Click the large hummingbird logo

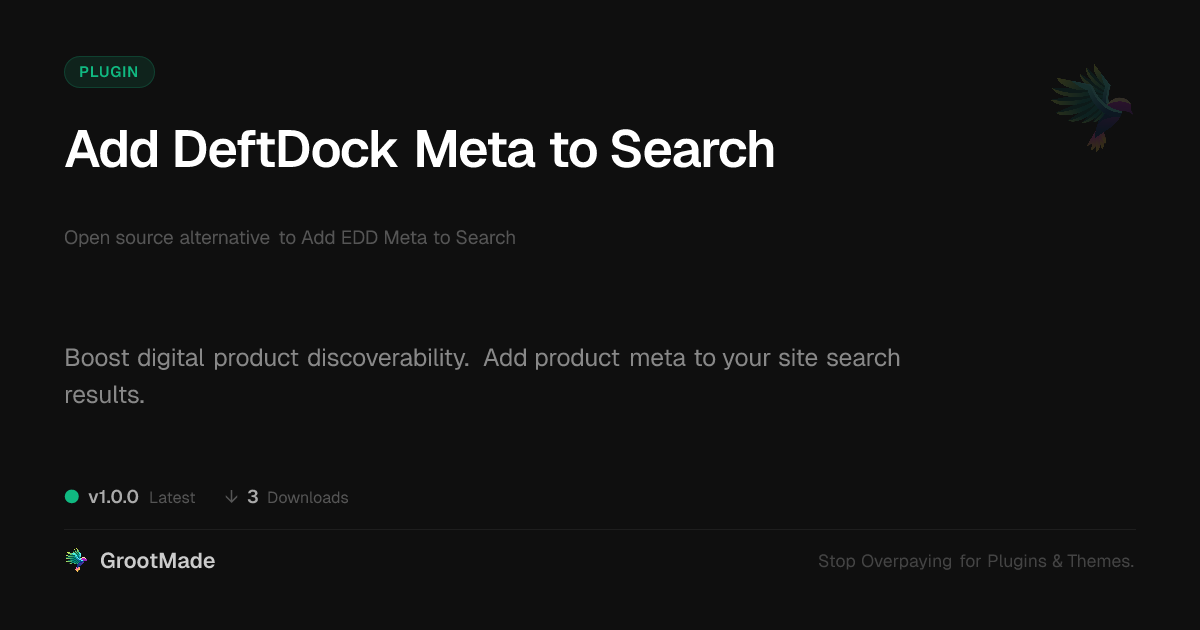(x=1093, y=106)
